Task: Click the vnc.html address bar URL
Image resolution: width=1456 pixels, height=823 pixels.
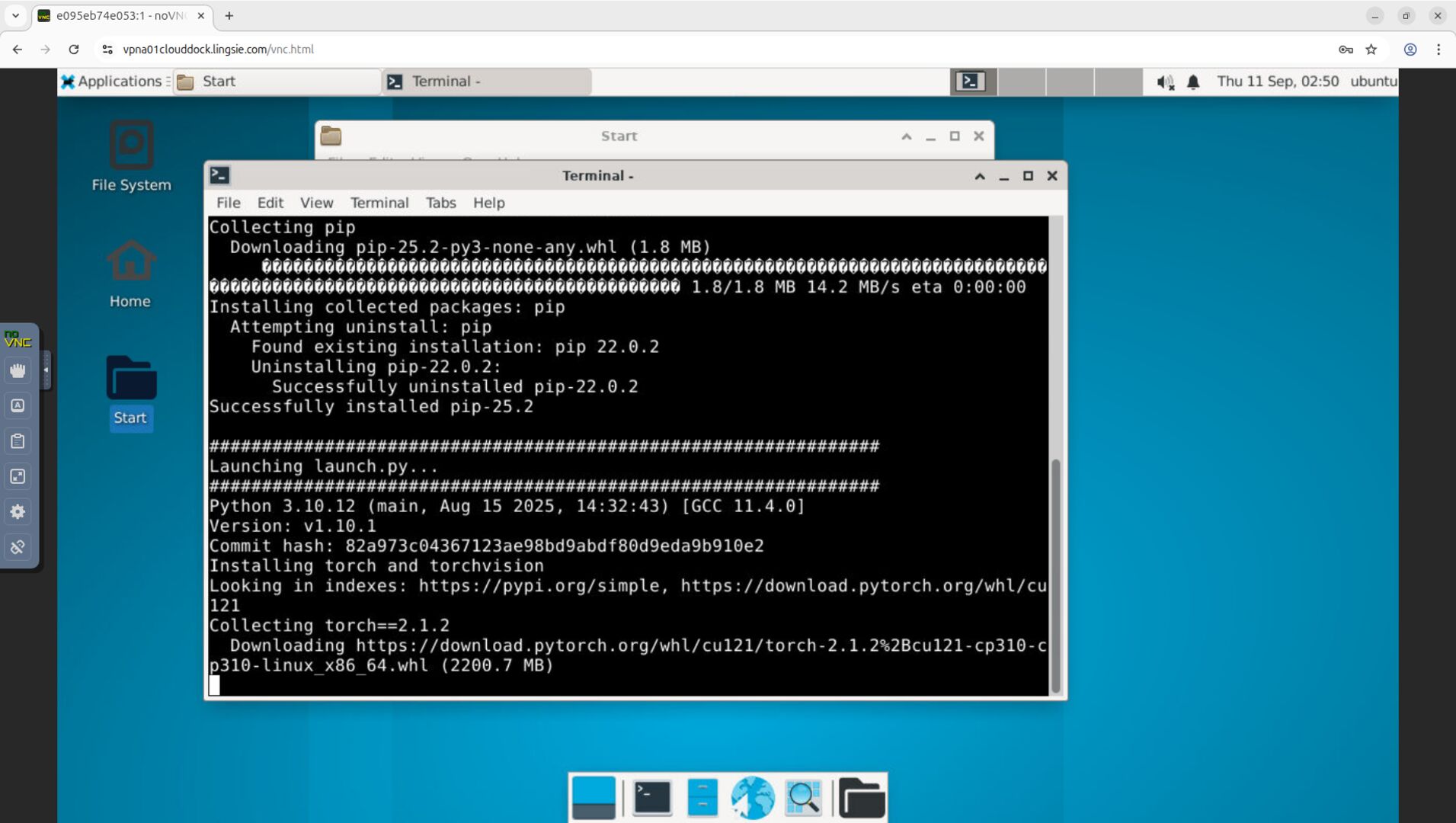Action: pos(217,49)
